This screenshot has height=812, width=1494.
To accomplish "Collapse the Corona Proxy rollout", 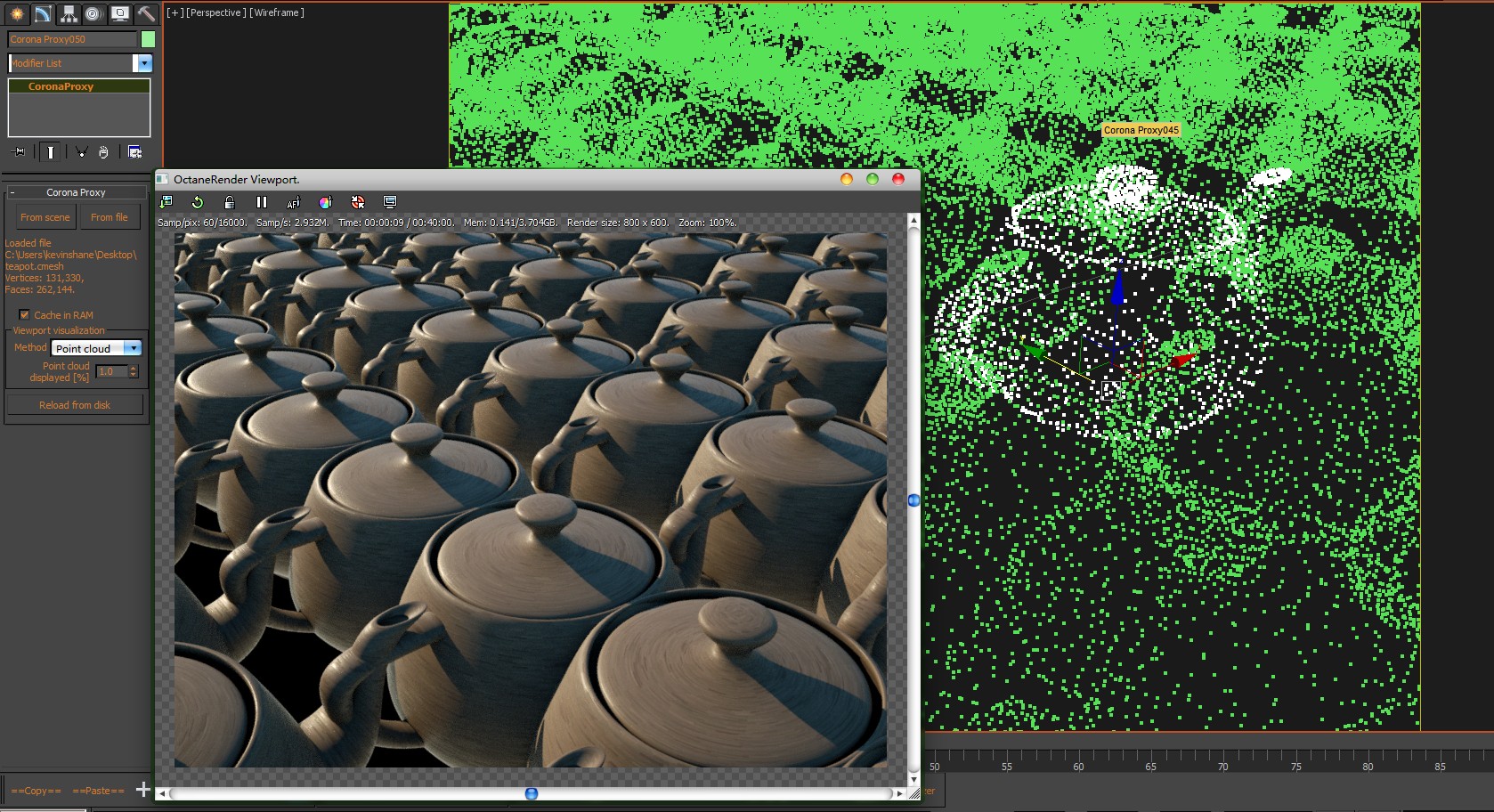I will 76,192.
